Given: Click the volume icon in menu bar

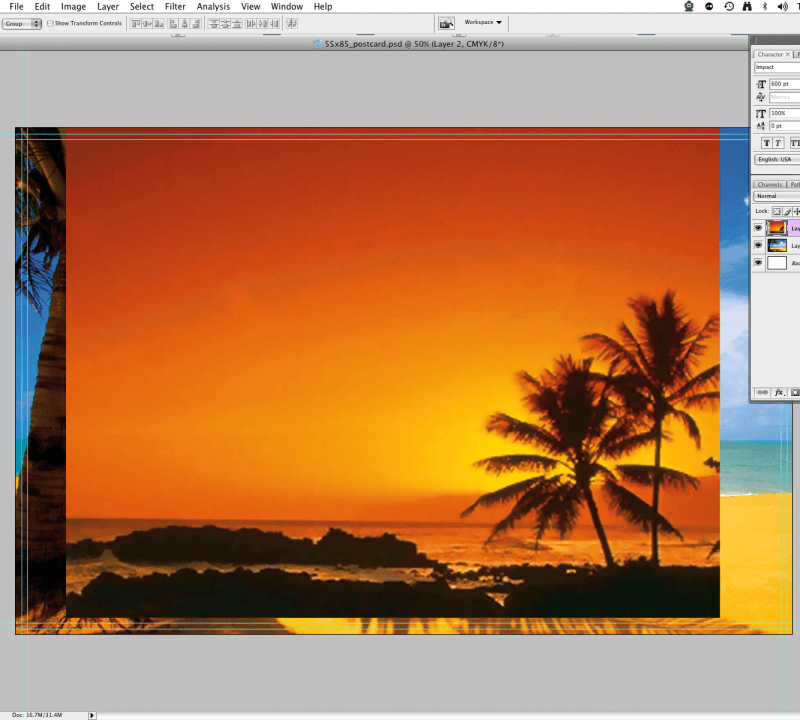Looking at the screenshot, I should [783, 6].
